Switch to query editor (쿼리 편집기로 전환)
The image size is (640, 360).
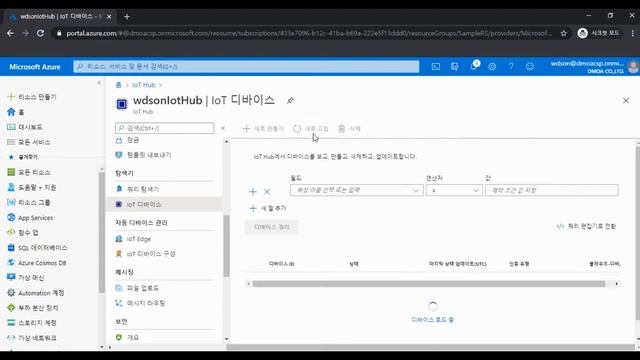(587, 226)
